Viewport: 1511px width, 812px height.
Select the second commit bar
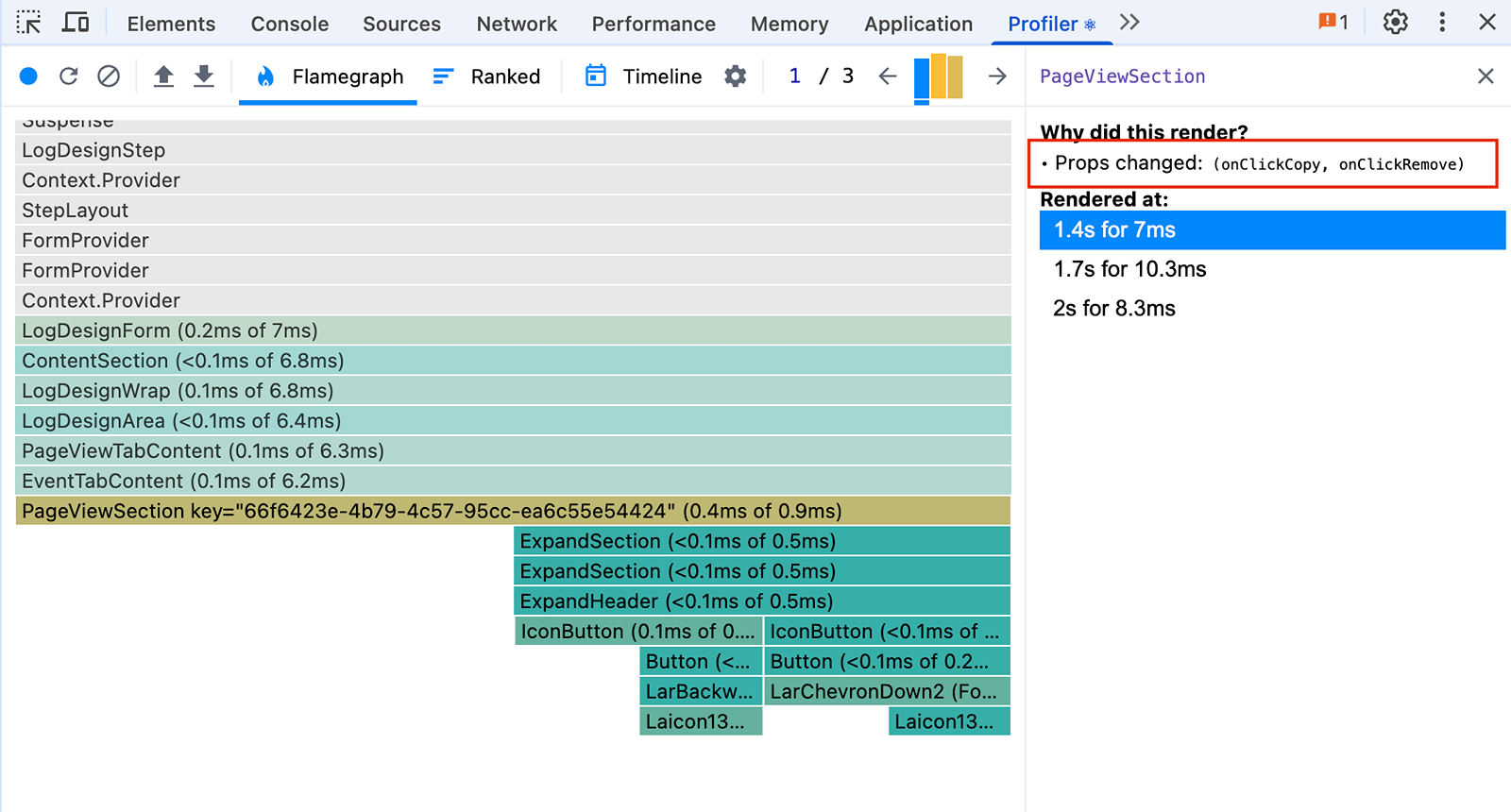coord(939,77)
